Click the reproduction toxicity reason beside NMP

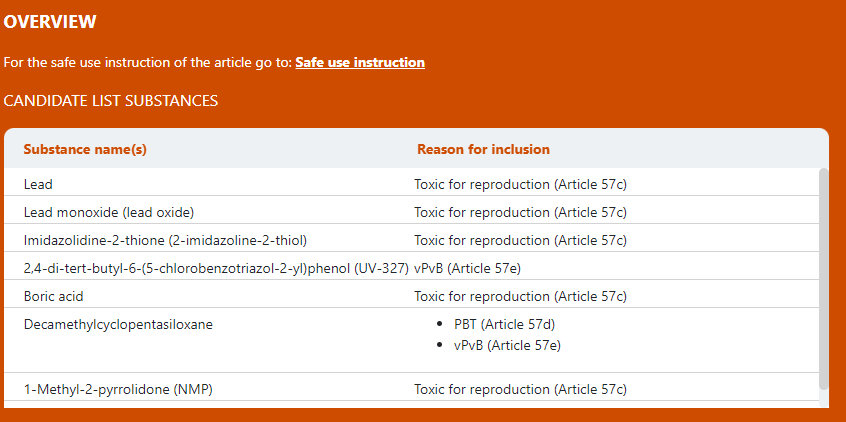pos(520,389)
